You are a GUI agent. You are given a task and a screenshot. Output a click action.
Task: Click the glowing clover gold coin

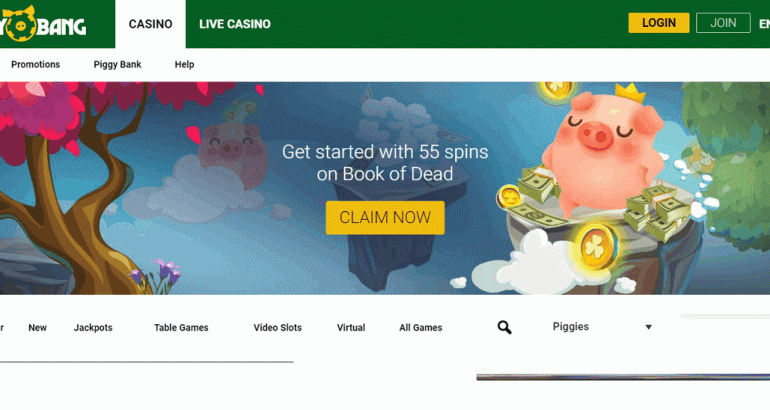tap(596, 246)
